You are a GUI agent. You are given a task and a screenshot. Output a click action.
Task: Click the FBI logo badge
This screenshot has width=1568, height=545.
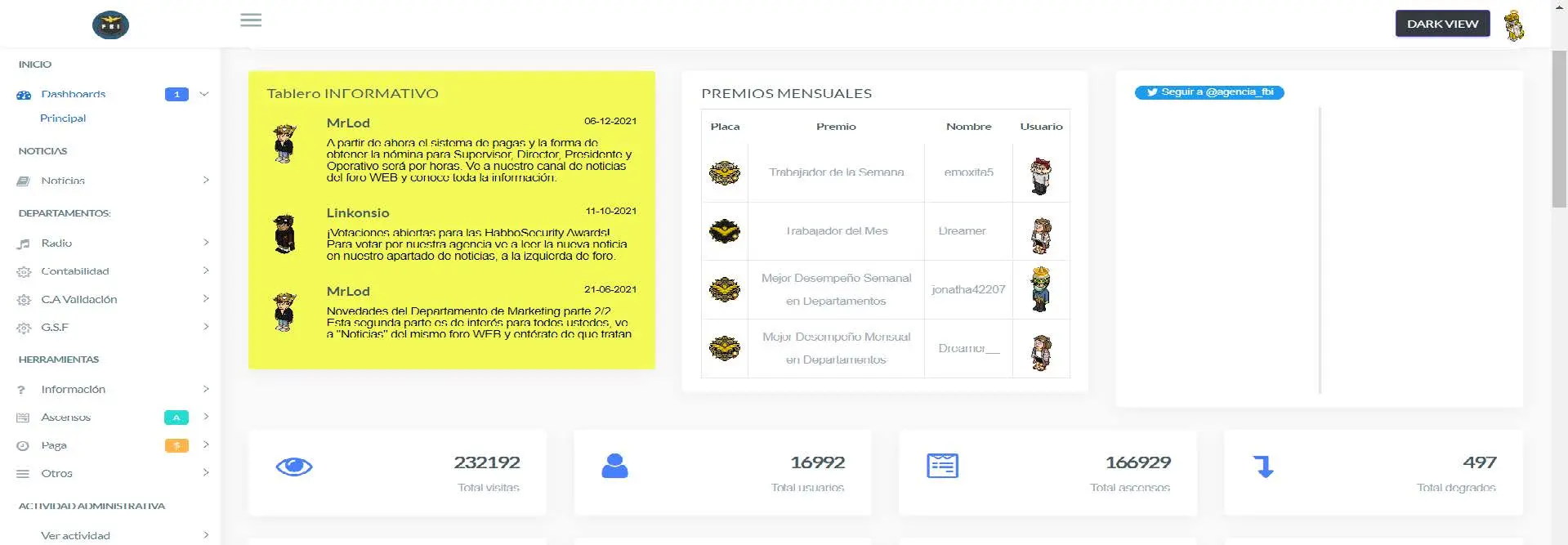pyautogui.click(x=110, y=25)
